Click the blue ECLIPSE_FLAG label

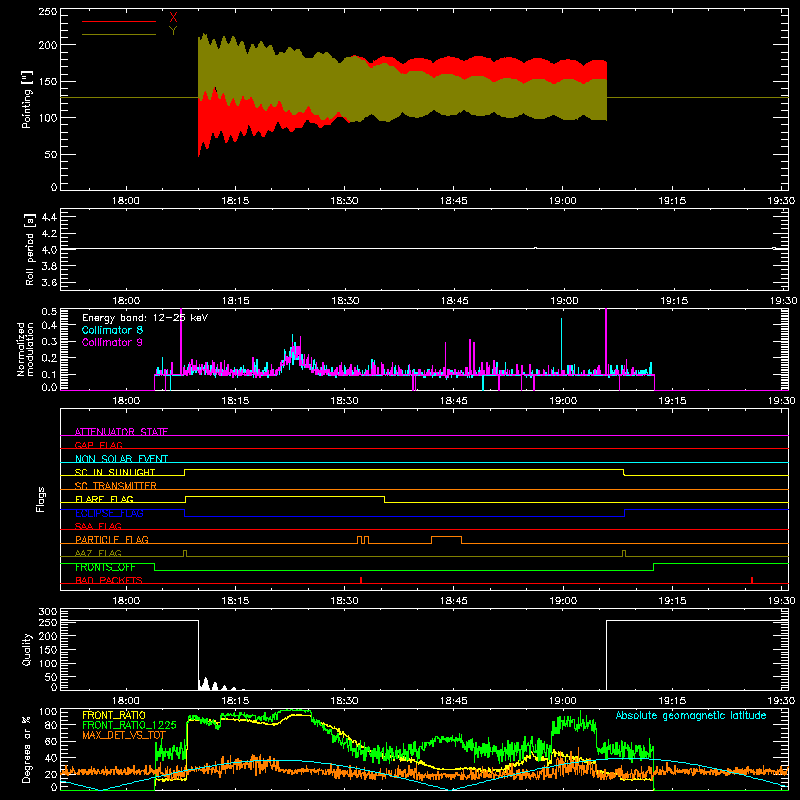click(109, 513)
